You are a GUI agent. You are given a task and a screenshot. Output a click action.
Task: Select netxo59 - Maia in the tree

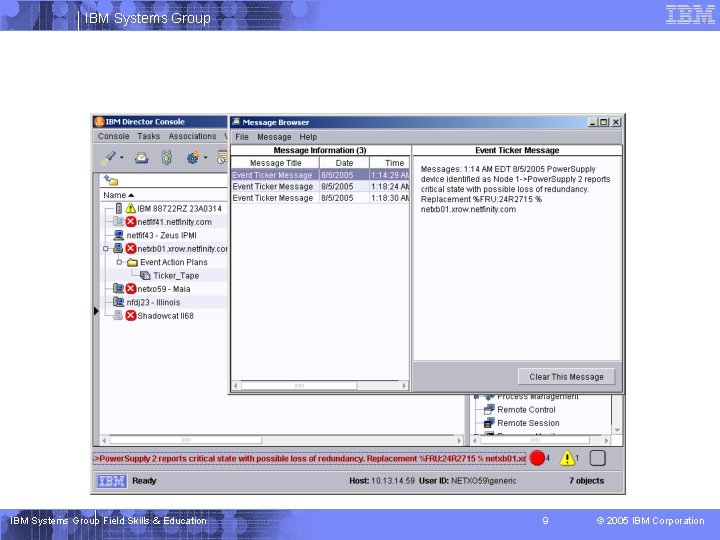tap(163, 289)
